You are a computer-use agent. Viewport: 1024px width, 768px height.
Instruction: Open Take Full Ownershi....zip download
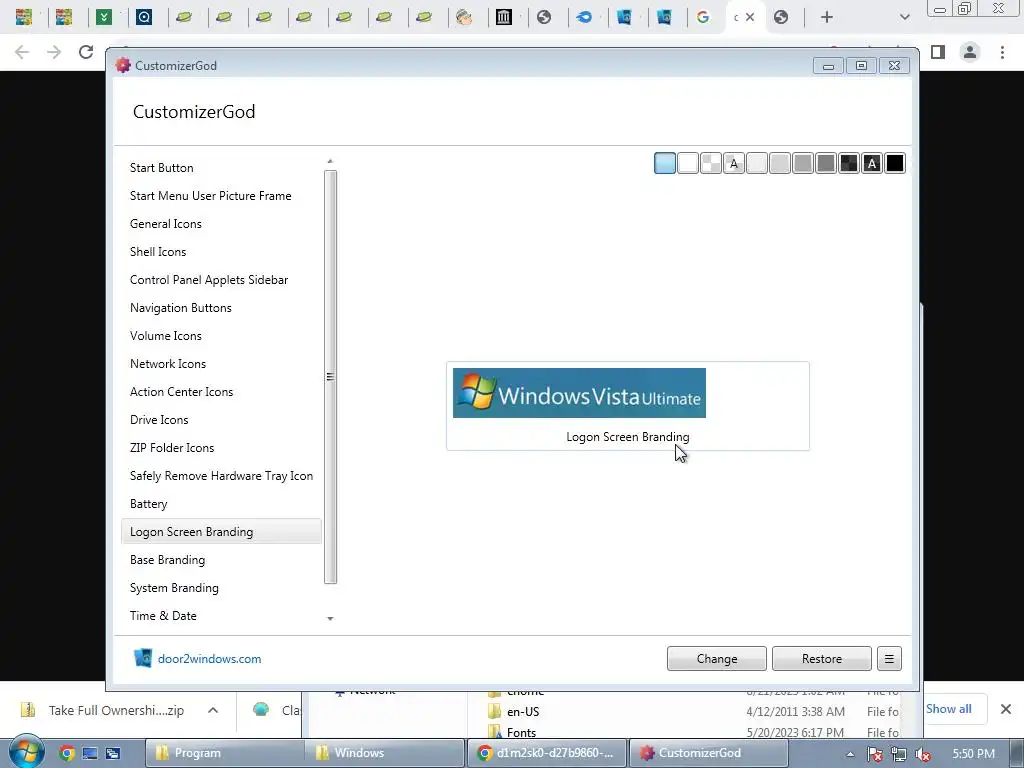pos(116,710)
